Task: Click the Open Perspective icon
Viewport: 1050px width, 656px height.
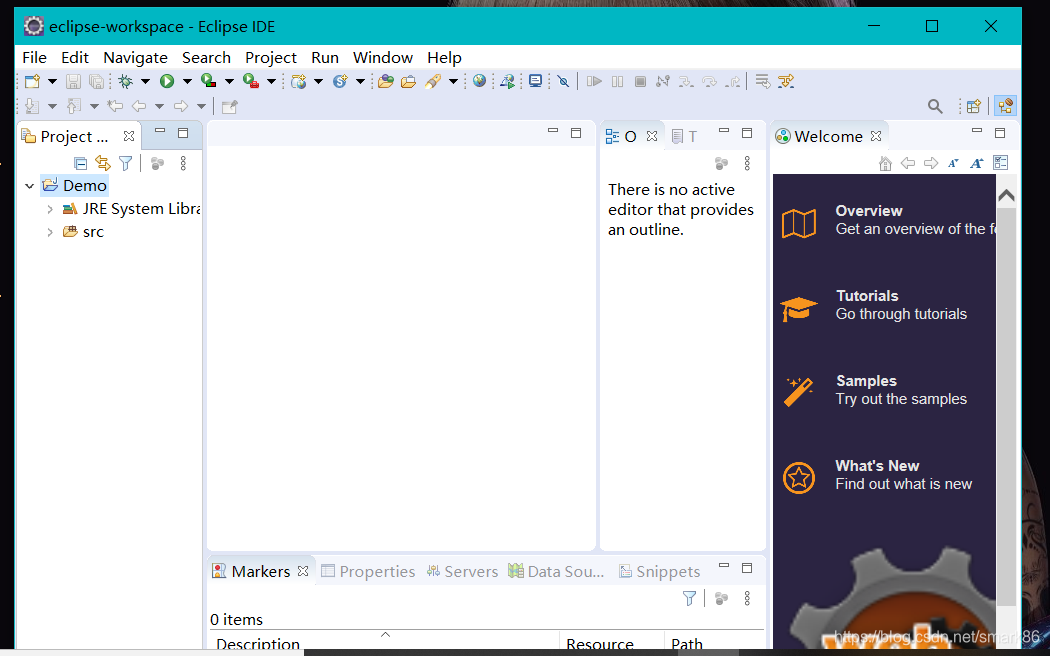Action: click(x=974, y=106)
